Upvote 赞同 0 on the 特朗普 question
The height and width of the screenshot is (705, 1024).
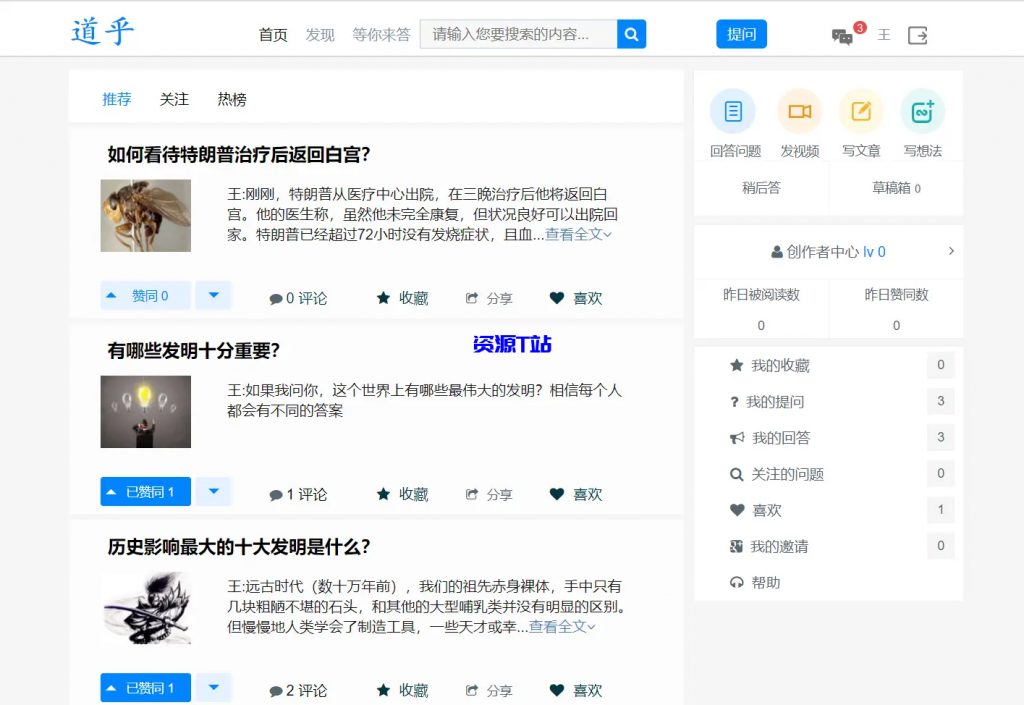coord(146,296)
